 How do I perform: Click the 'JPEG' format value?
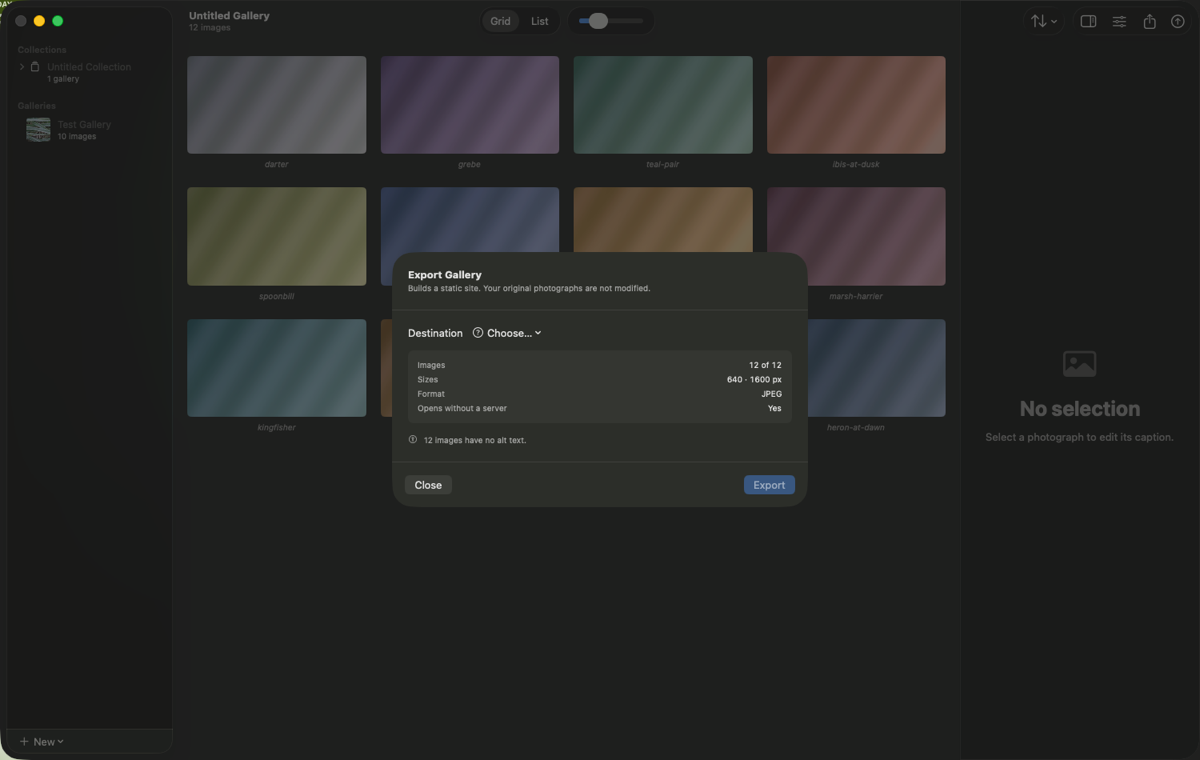click(x=771, y=394)
